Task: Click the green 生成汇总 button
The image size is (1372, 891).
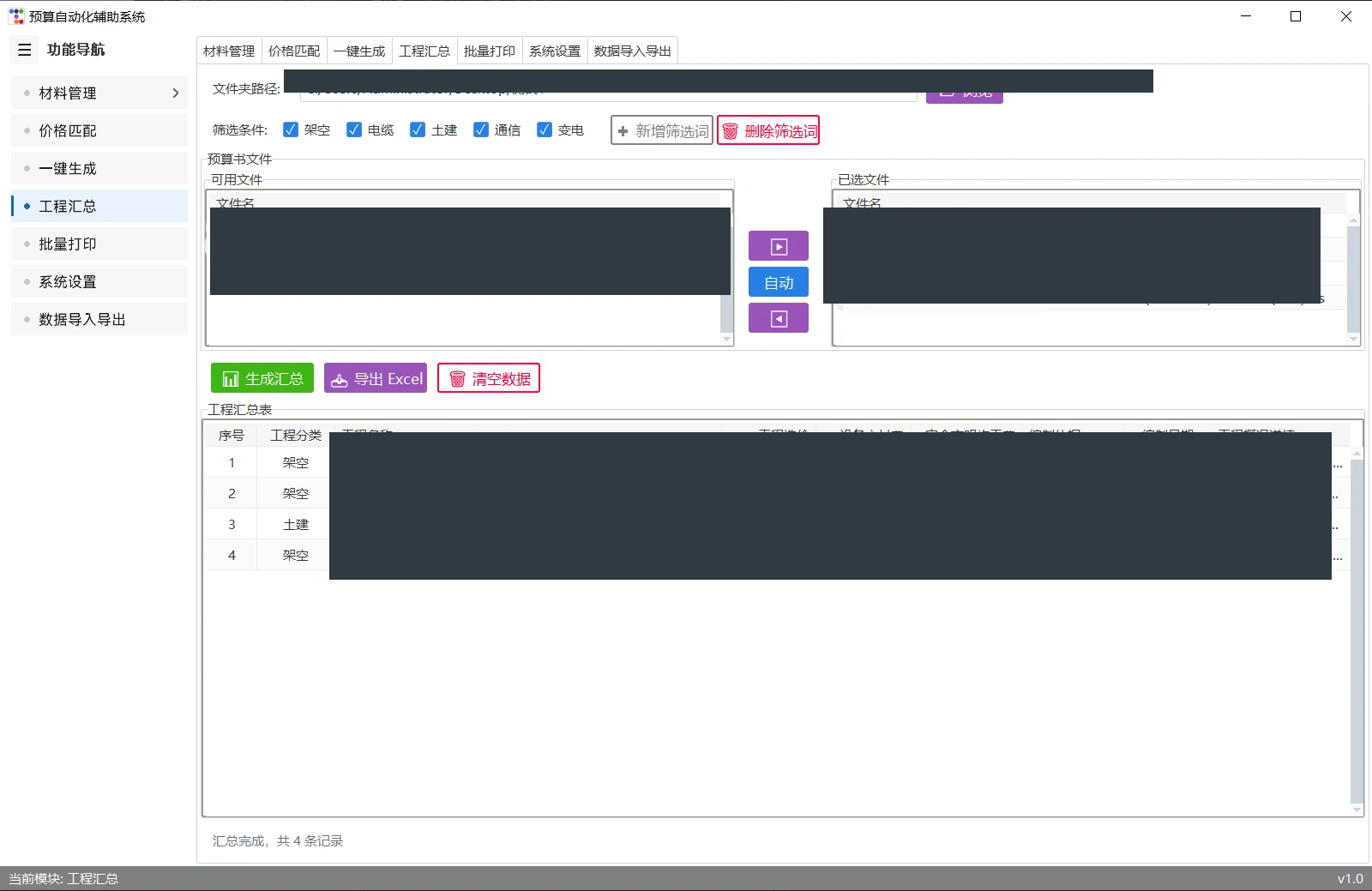Action: coord(262,378)
